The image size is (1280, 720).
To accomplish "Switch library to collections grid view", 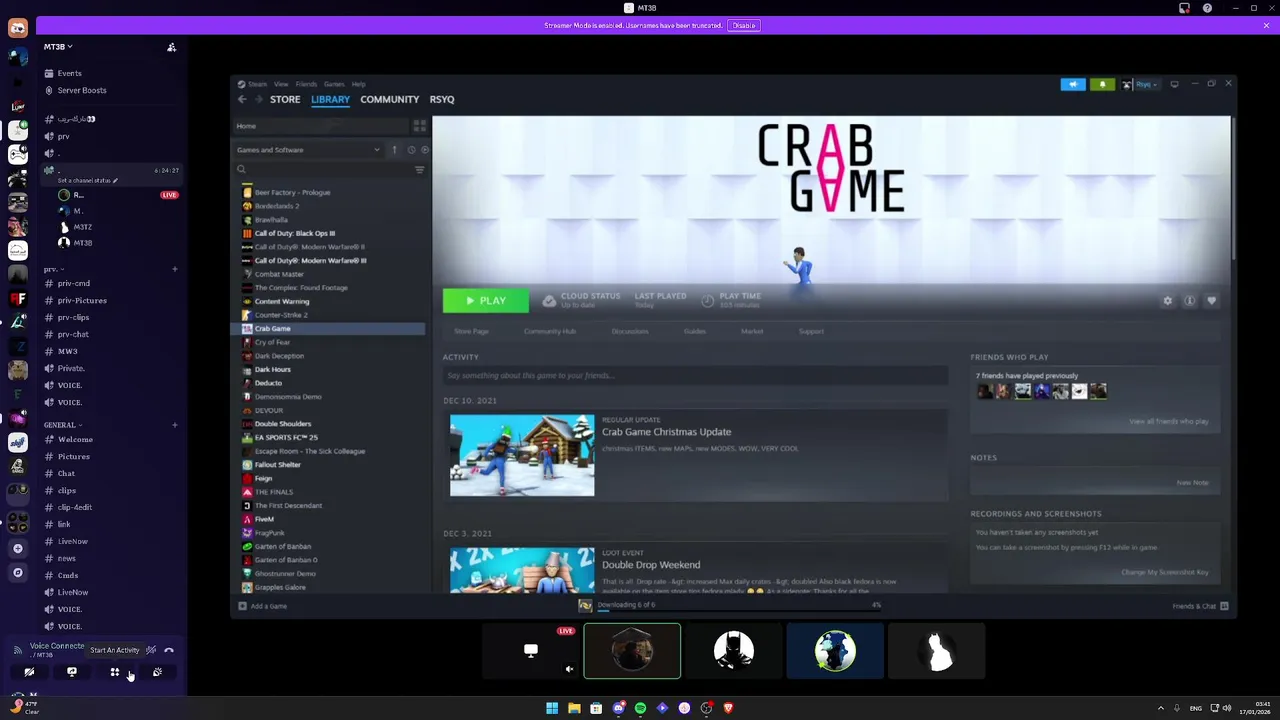I will coord(420,126).
